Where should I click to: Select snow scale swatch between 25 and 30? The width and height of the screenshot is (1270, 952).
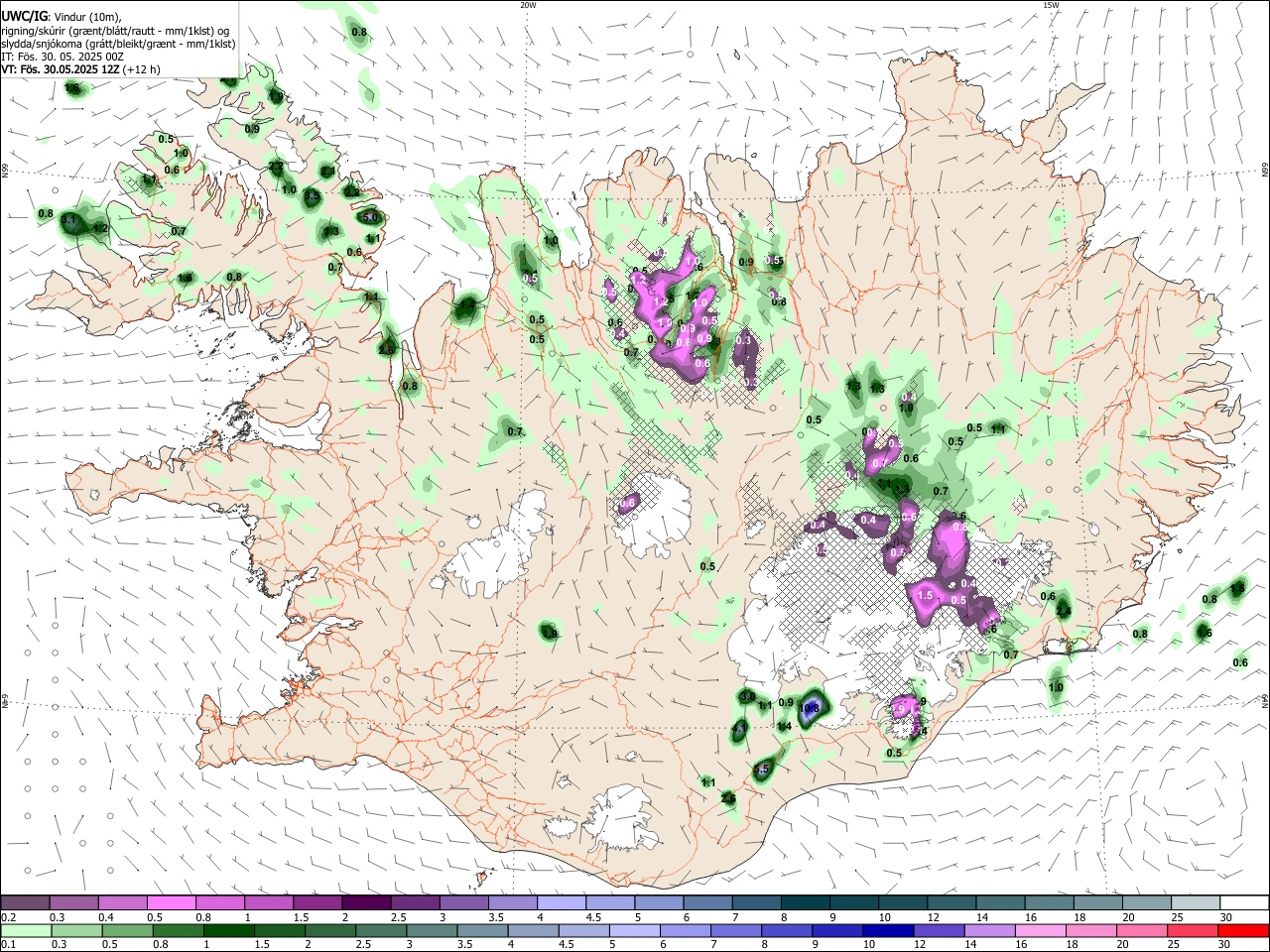point(1197,902)
